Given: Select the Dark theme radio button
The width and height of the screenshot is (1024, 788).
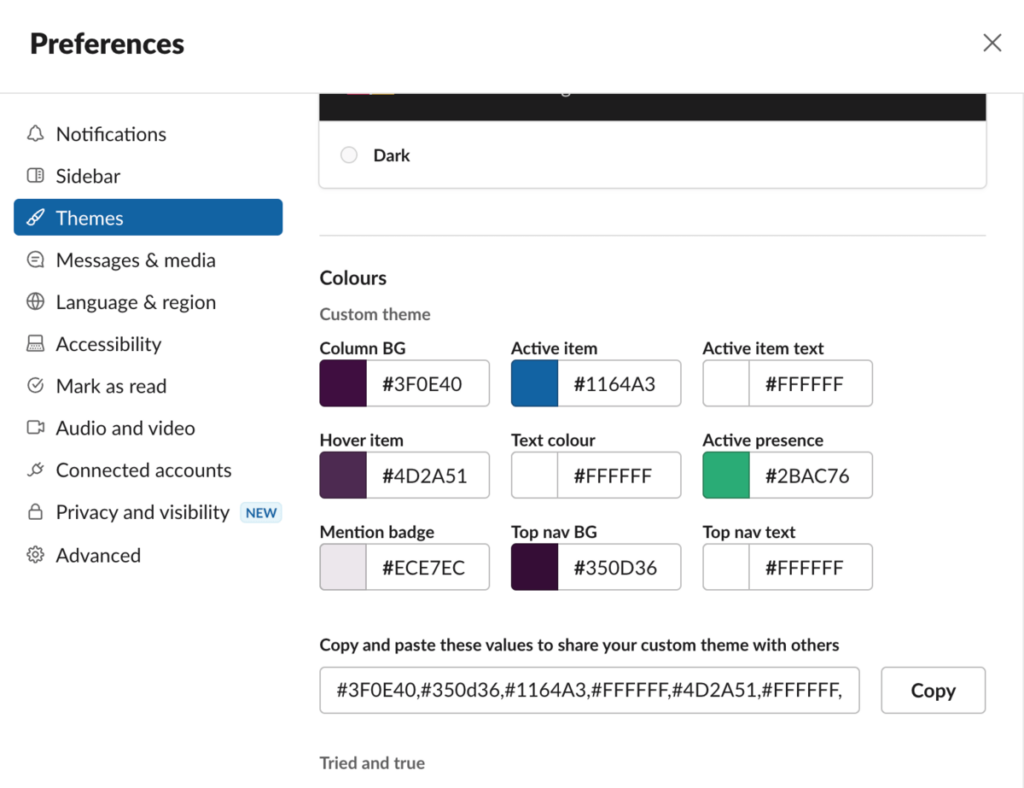Looking at the screenshot, I should pyautogui.click(x=349, y=155).
